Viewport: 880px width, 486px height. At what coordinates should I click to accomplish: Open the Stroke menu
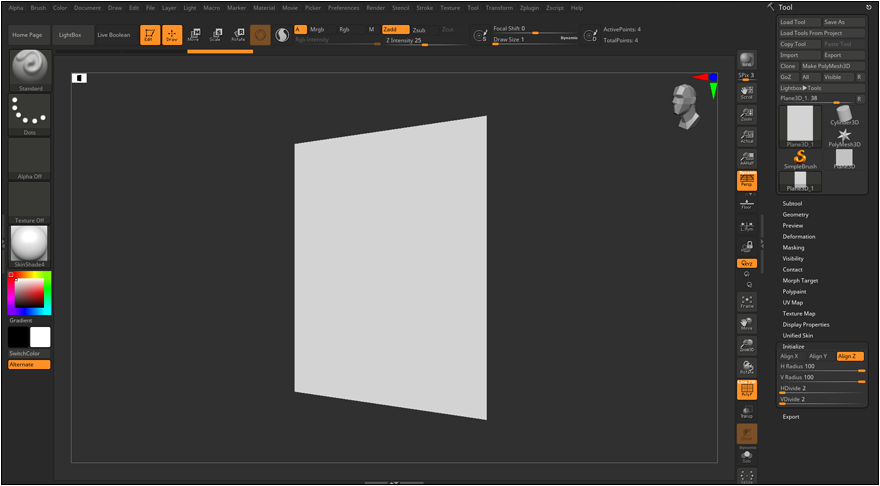tap(425, 7)
